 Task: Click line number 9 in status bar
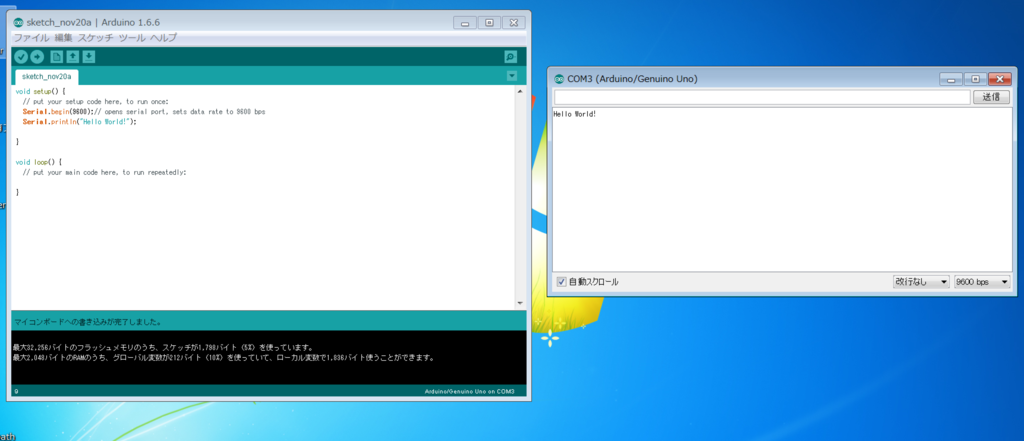(x=16, y=391)
